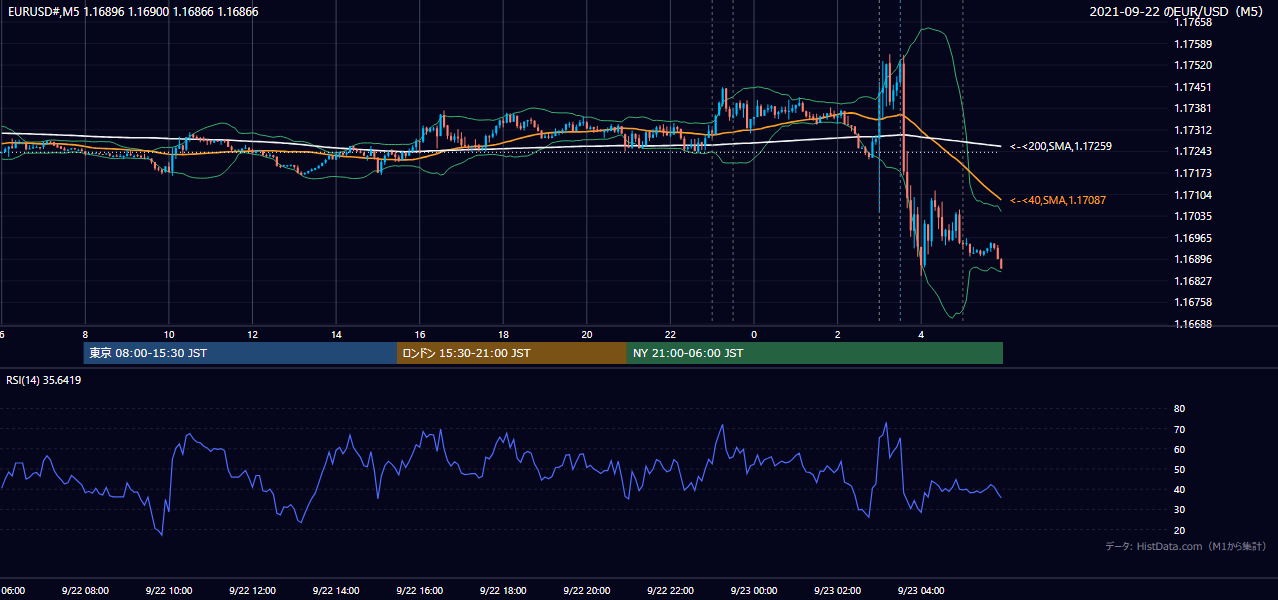Click the 9/22 10:00 time label
The image size is (1278, 600).
pos(168,591)
